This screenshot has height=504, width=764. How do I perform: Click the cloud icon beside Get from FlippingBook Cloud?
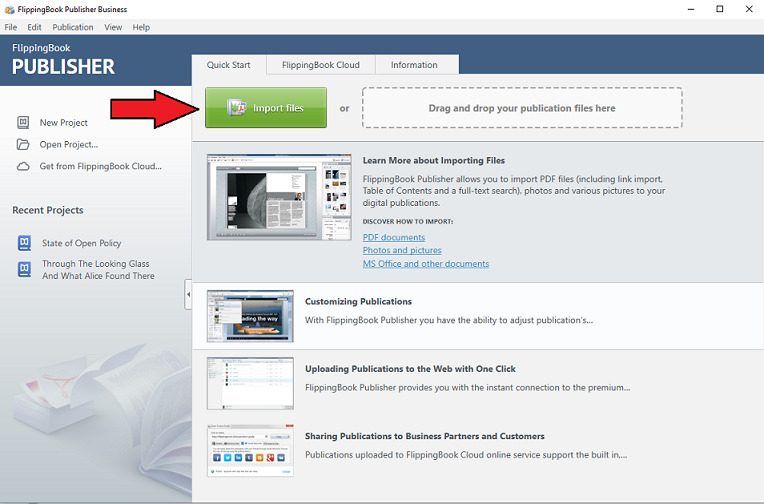point(23,166)
